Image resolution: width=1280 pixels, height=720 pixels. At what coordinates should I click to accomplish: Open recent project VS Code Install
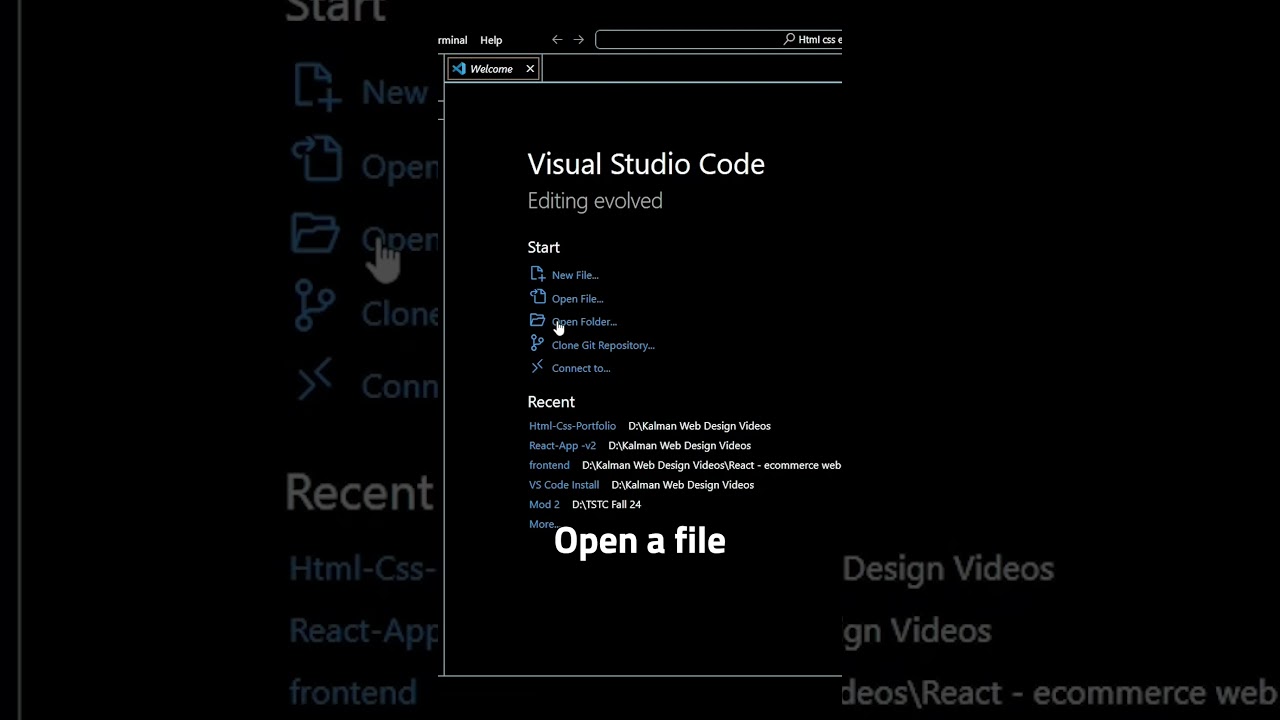pos(564,485)
